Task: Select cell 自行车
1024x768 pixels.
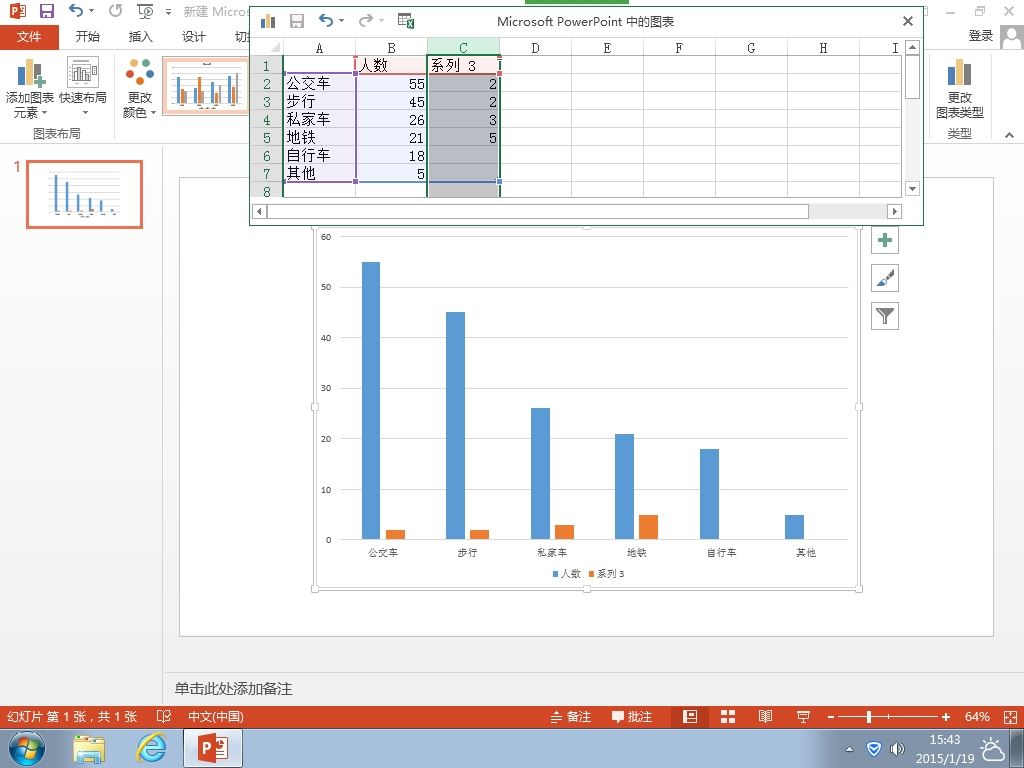Action: pos(319,155)
